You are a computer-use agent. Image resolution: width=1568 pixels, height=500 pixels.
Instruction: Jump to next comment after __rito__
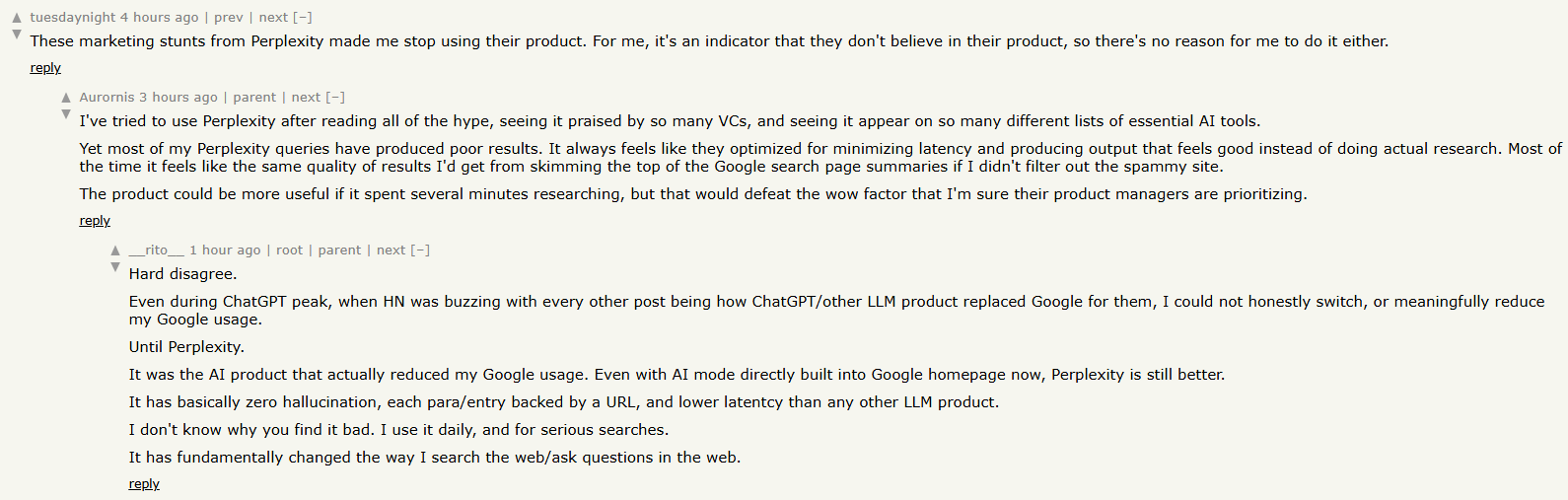(392, 250)
